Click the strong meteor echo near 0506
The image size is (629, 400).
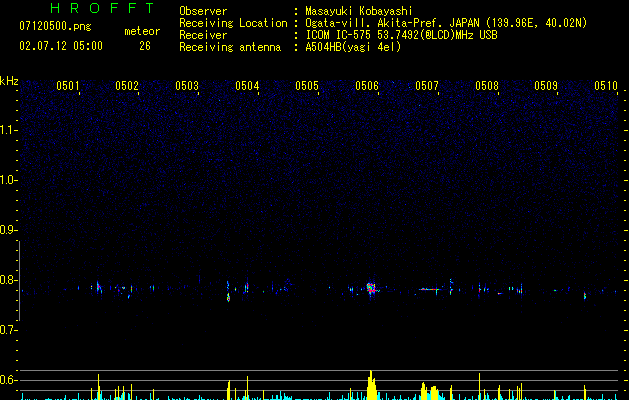coord(371,288)
